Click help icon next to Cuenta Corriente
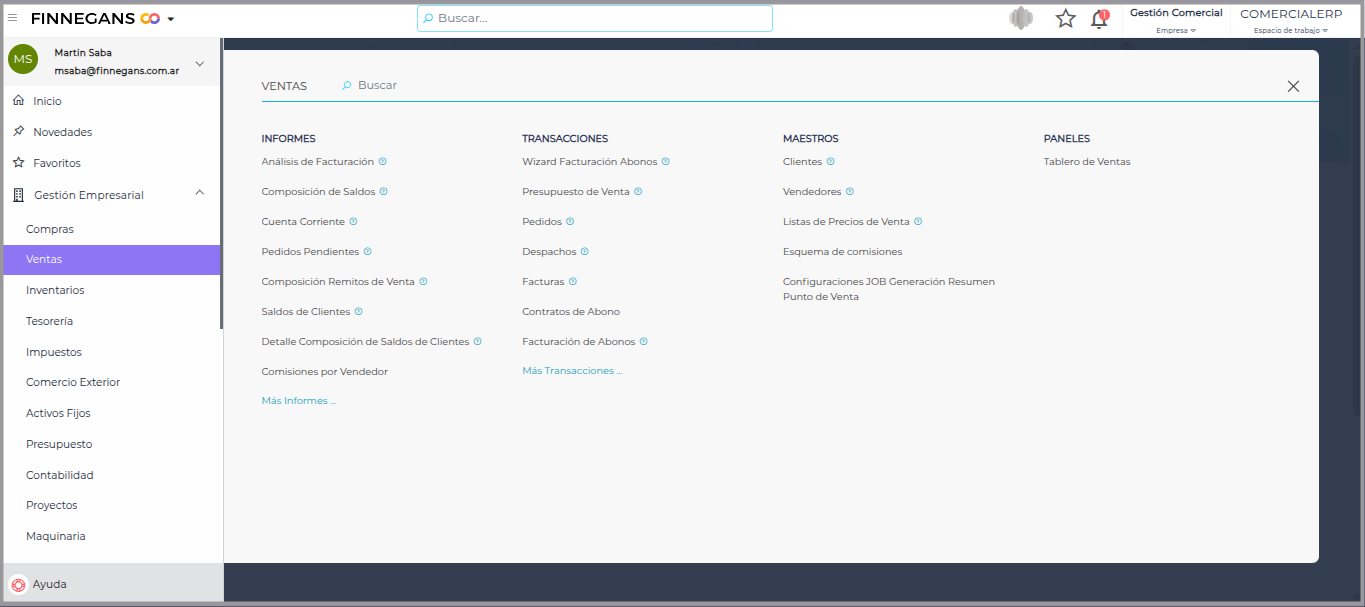The width and height of the screenshot is (1365, 607). point(353,221)
